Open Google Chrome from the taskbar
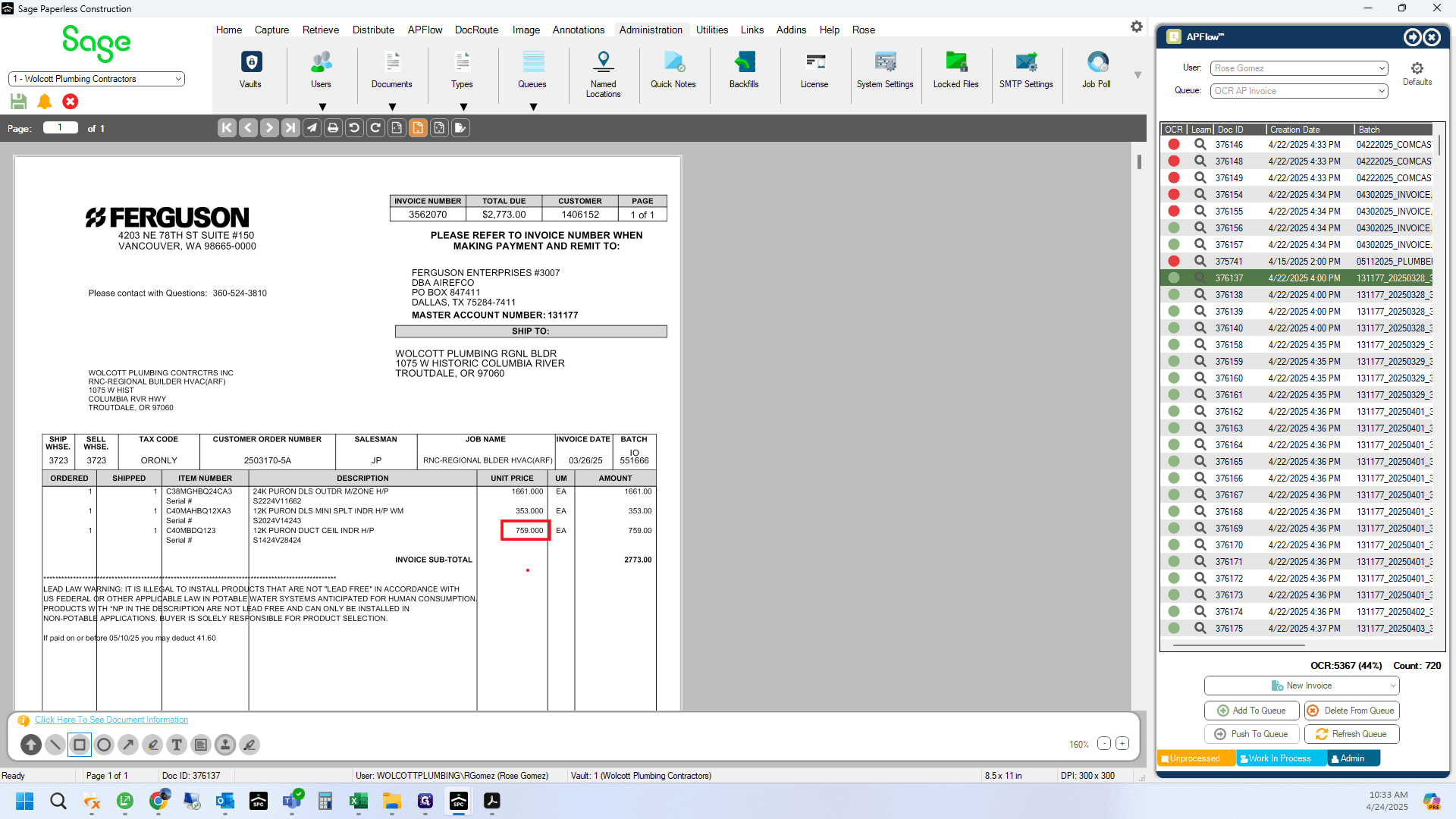Viewport: 1456px width, 819px height. click(158, 801)
